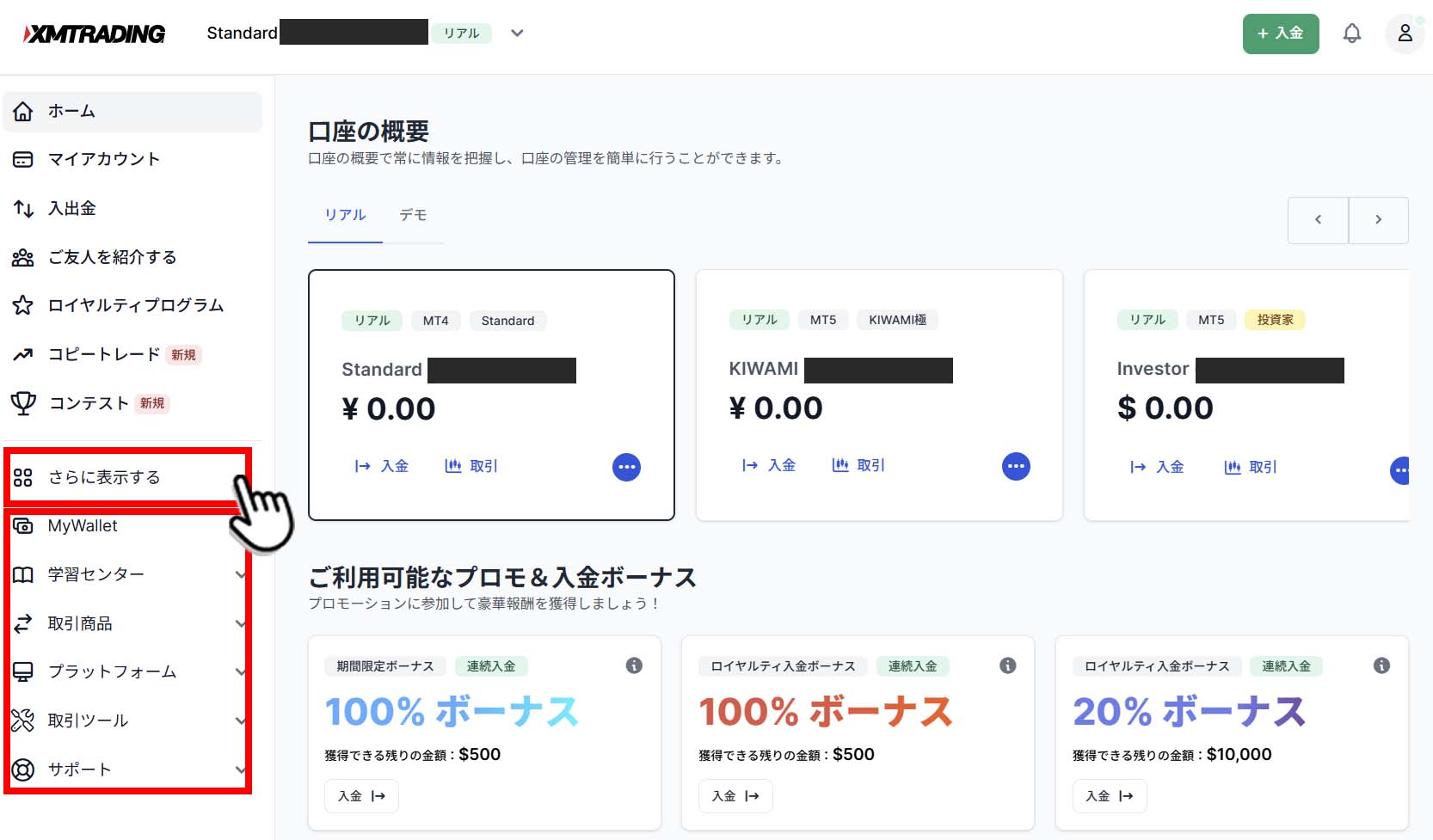The width and height of the screenshot is (1433, 840).
Task: Click the deposit/withdraw arrows icon
Action: coord(23,209)
